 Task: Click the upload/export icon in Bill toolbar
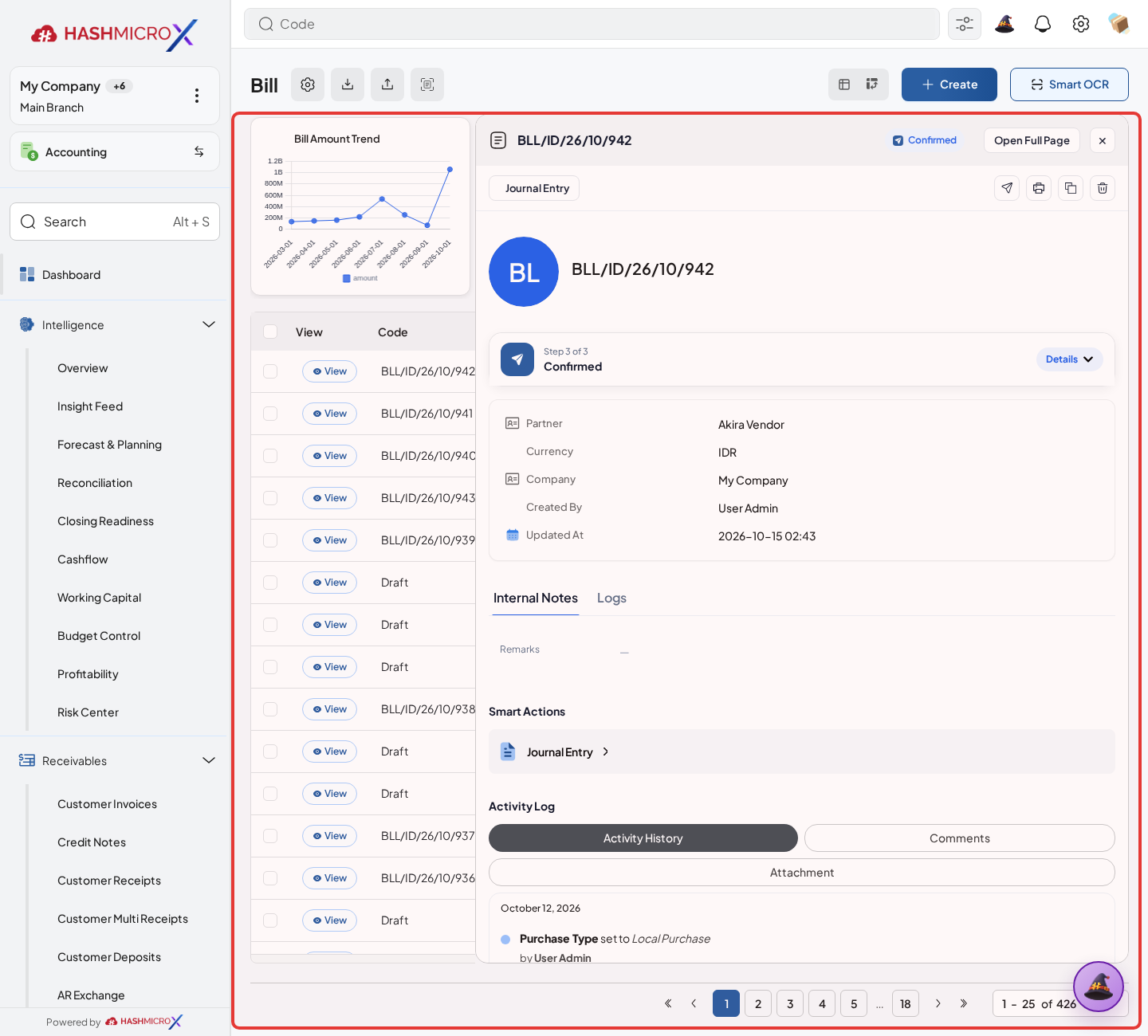pos(387,84)
